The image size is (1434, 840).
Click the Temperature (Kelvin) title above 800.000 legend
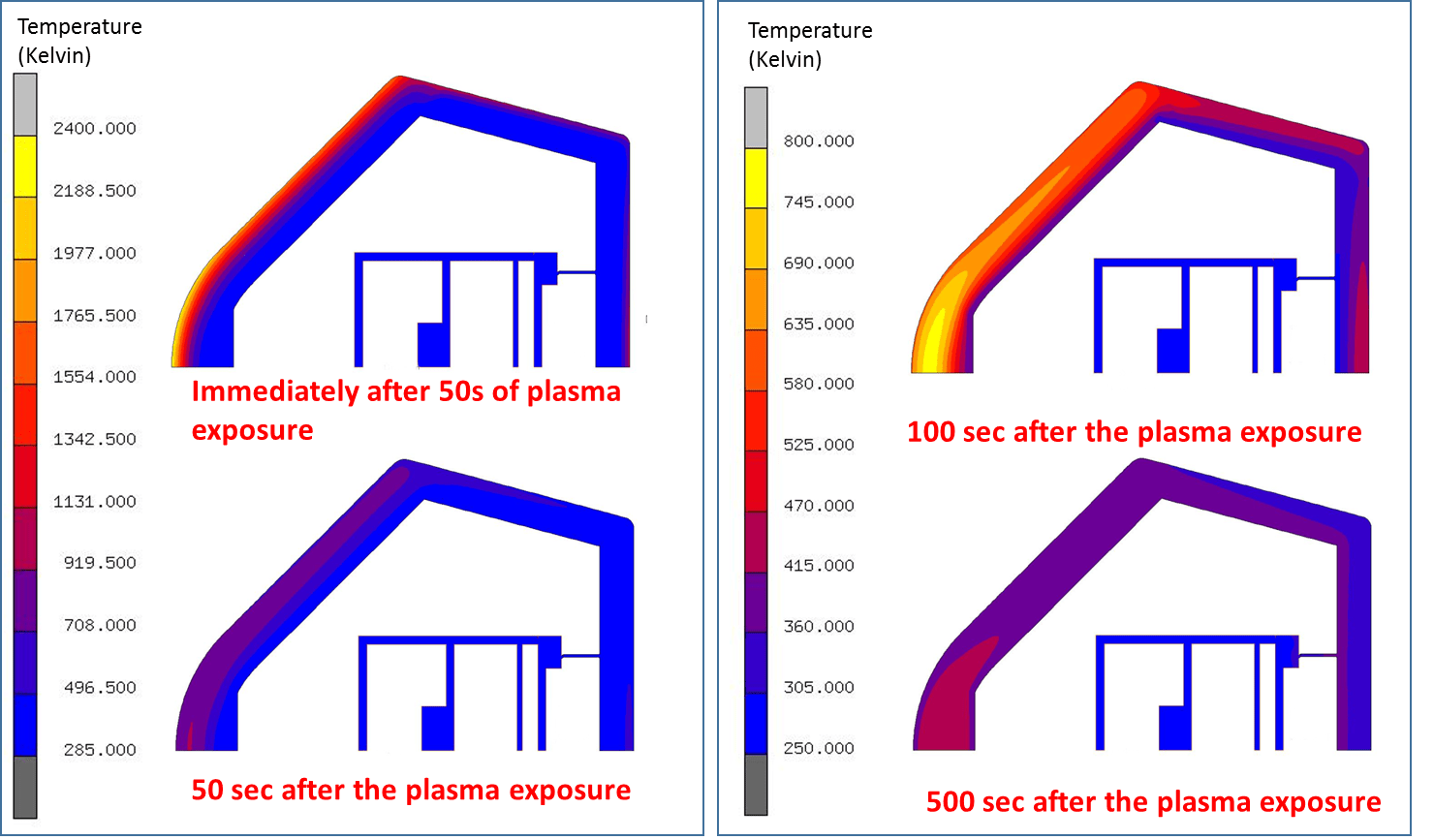coord(810,45)
